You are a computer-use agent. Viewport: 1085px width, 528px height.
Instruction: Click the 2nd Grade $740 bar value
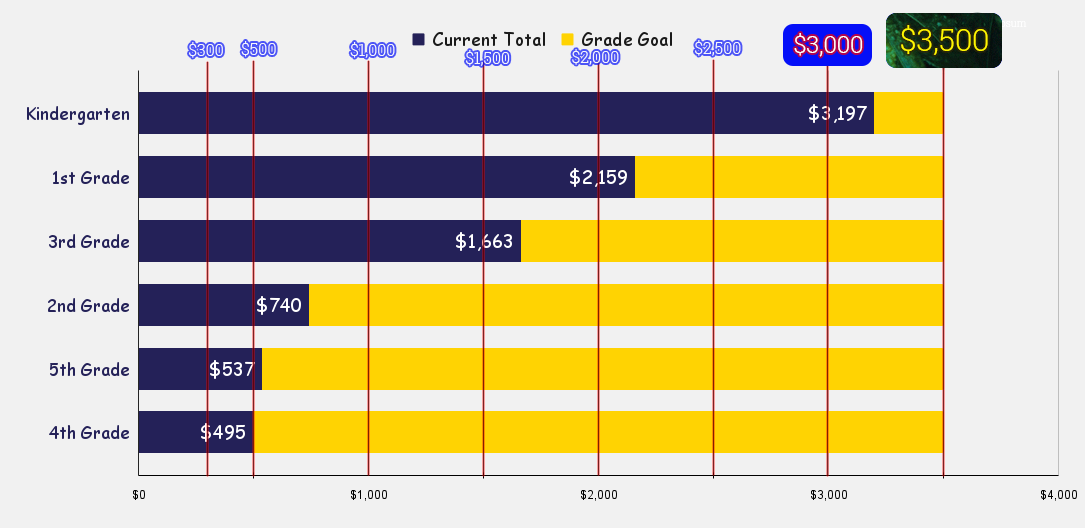(279, 305)
